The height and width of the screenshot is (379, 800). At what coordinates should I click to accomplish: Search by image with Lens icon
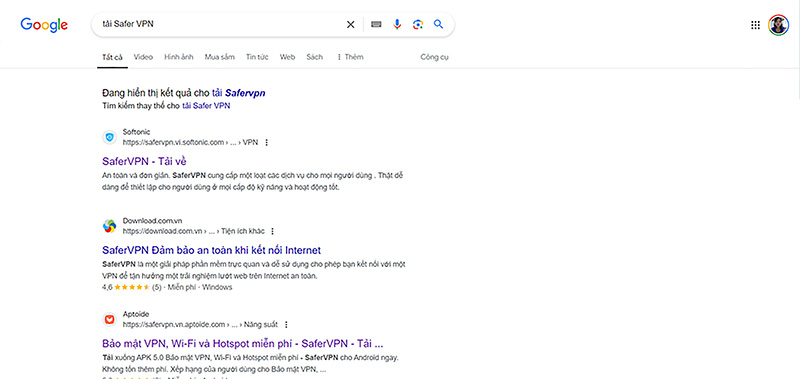pyautogui.click(x=418, y=24)
